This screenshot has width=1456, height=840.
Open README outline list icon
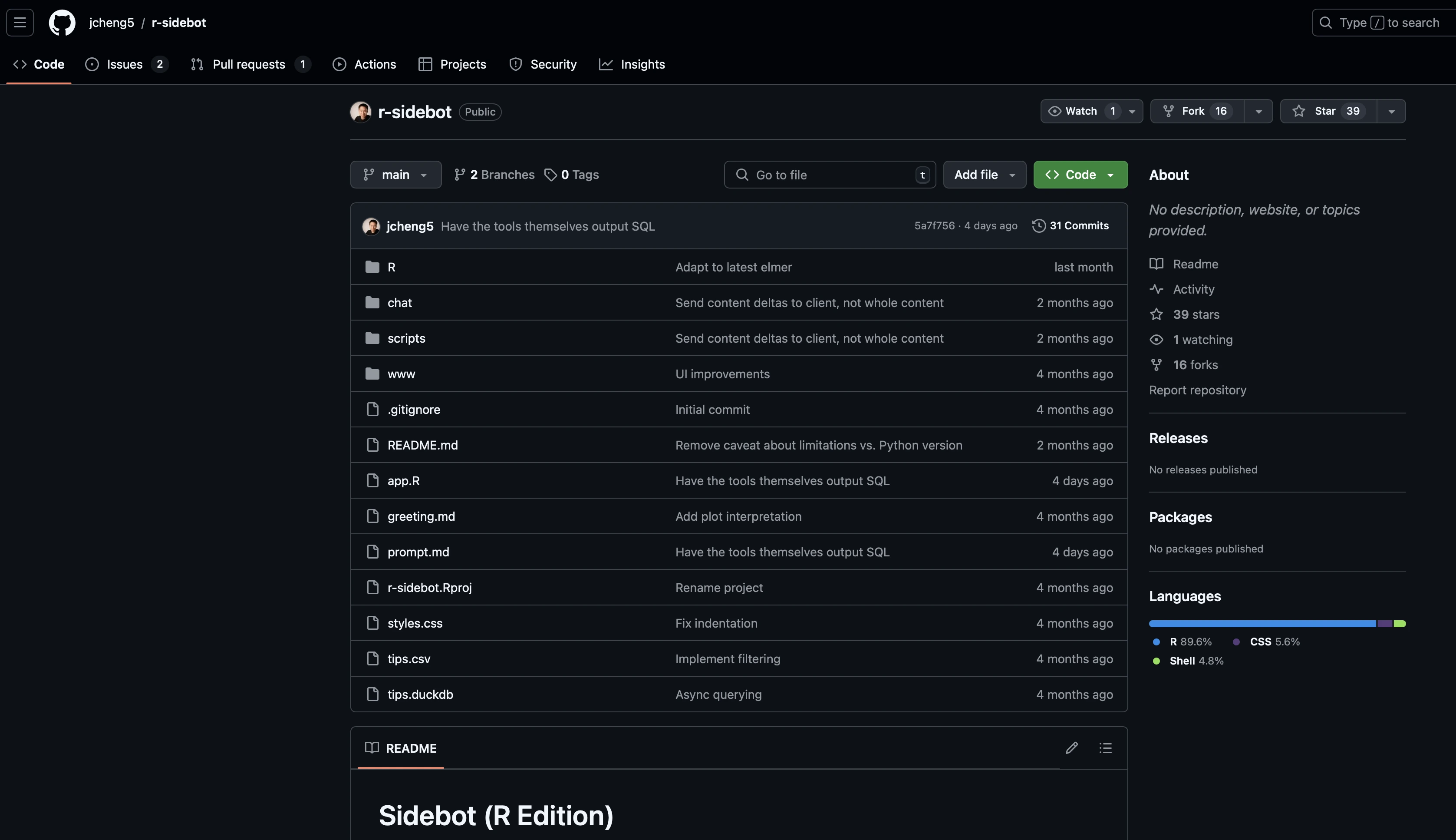(x=1105, y=747)
